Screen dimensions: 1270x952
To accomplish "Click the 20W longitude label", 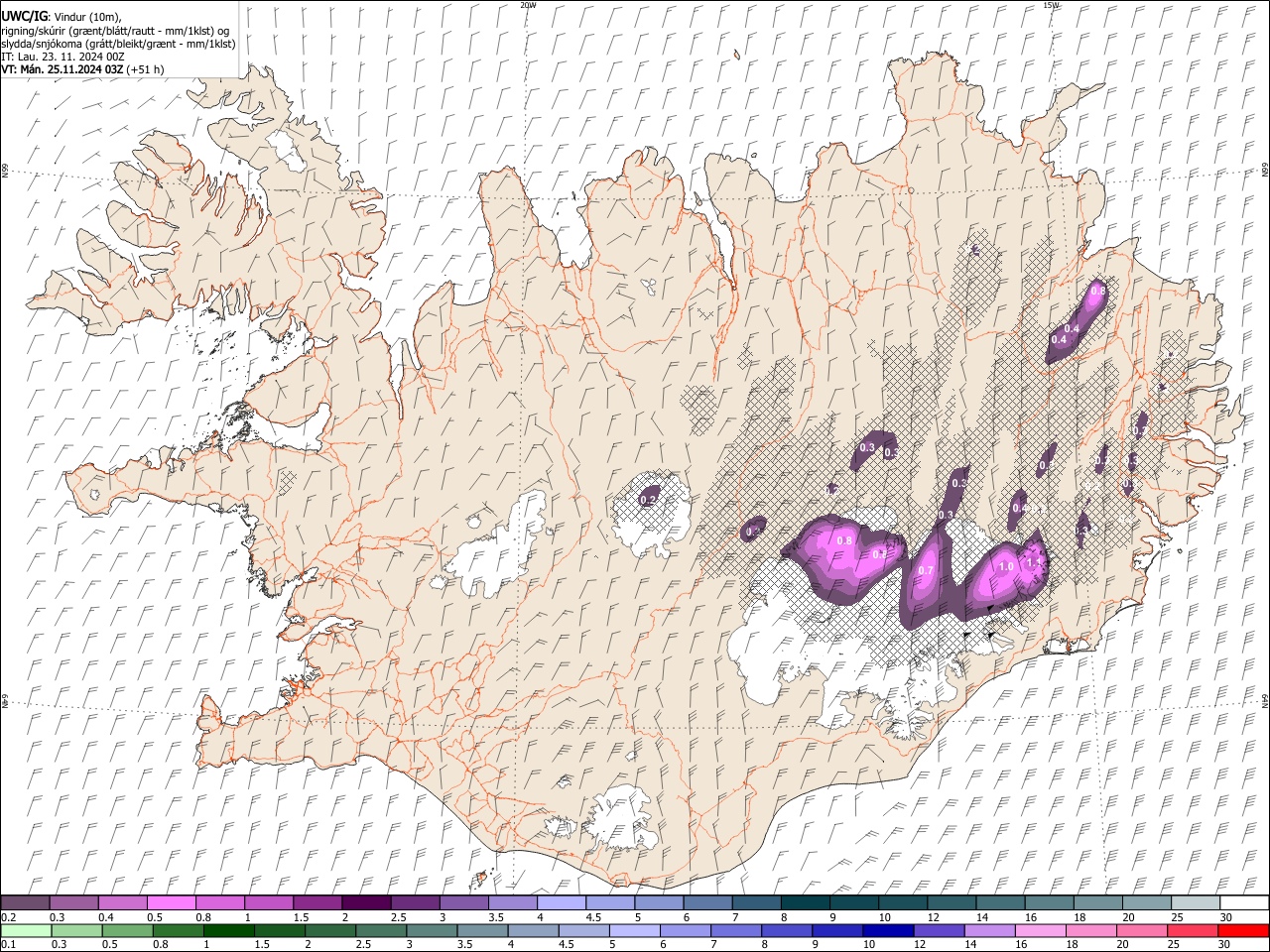I will coord(528,5).
